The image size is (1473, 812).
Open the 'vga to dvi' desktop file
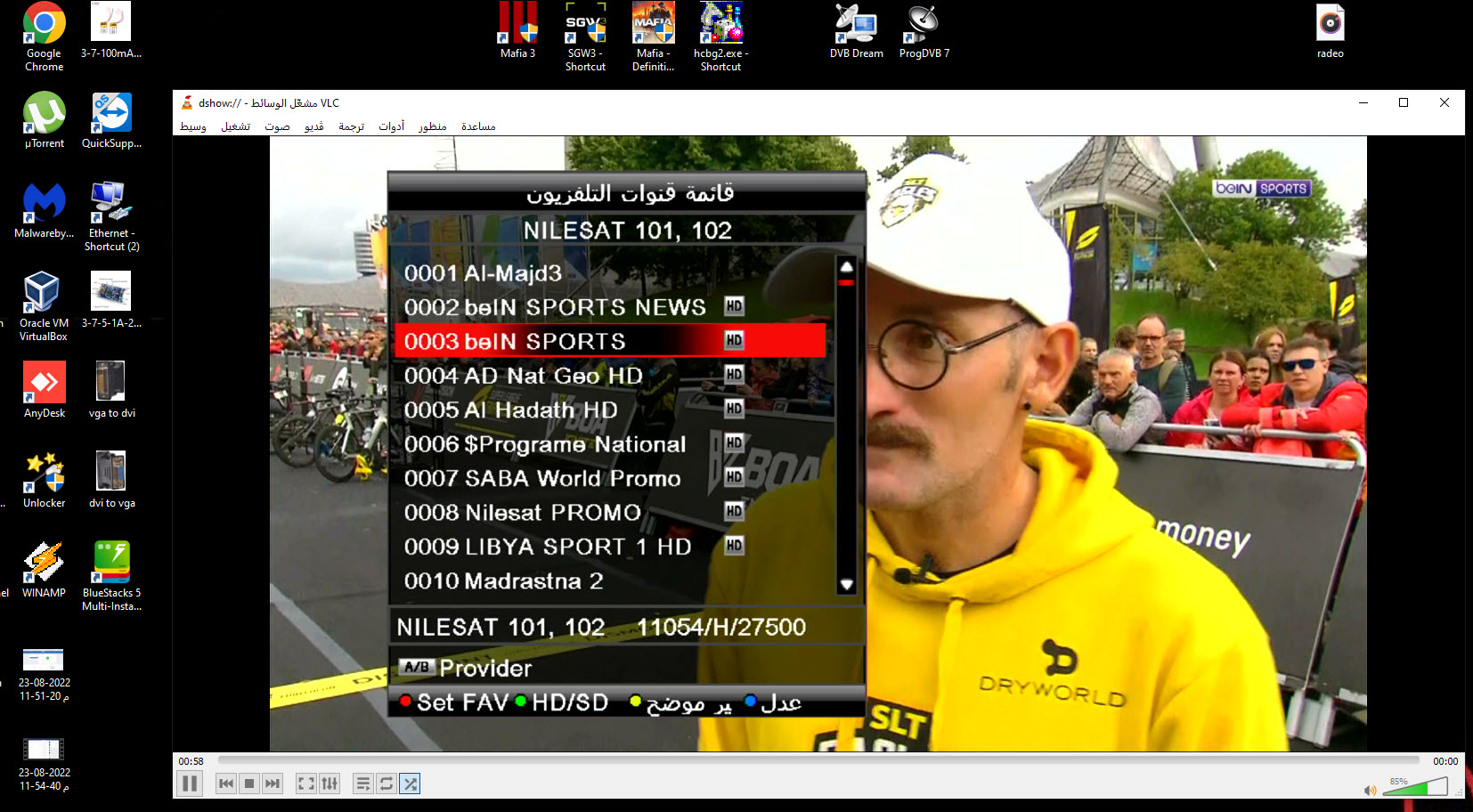click(111, 390)
